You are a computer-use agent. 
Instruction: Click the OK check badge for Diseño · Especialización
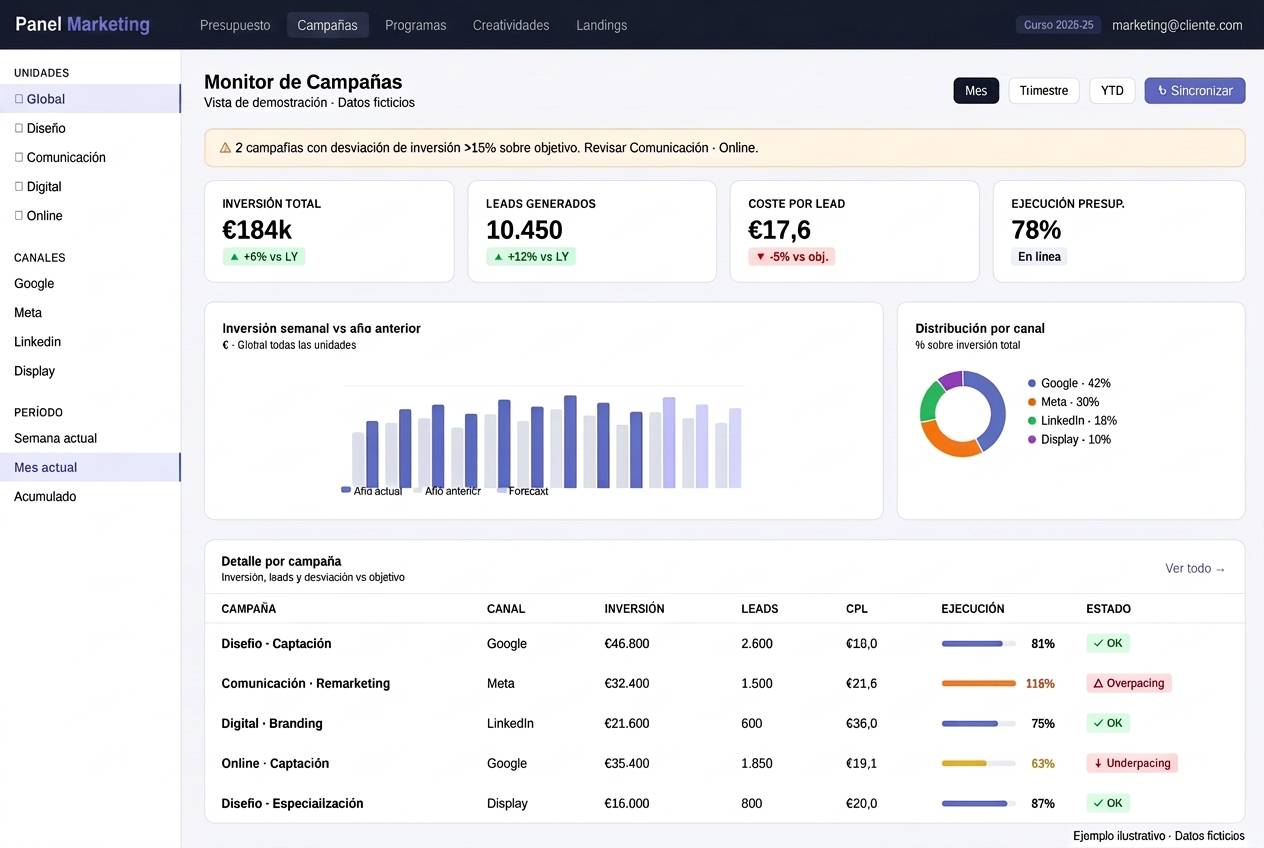click(x=1108, y=803)
